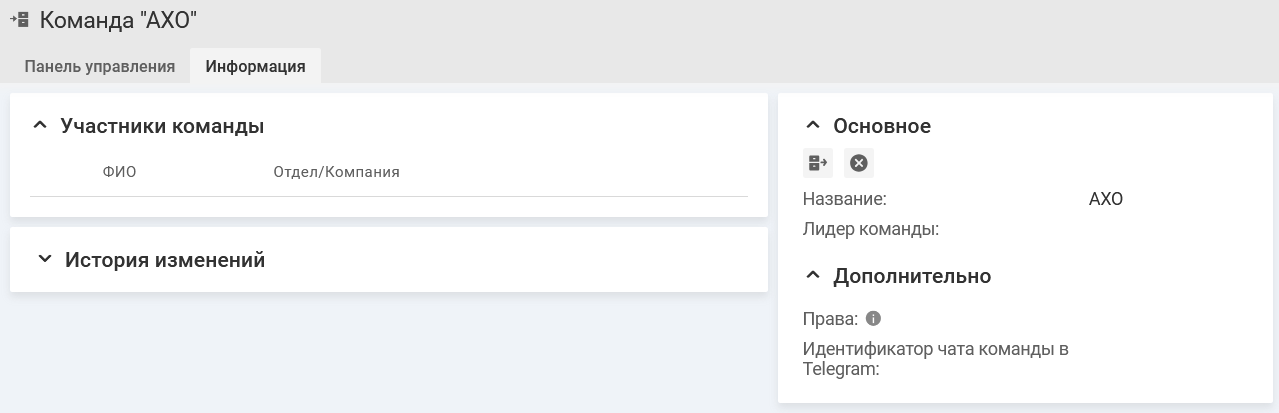Click the Дополнительно heading text
Screen dimensions: 1279x413
click(912, 276)
